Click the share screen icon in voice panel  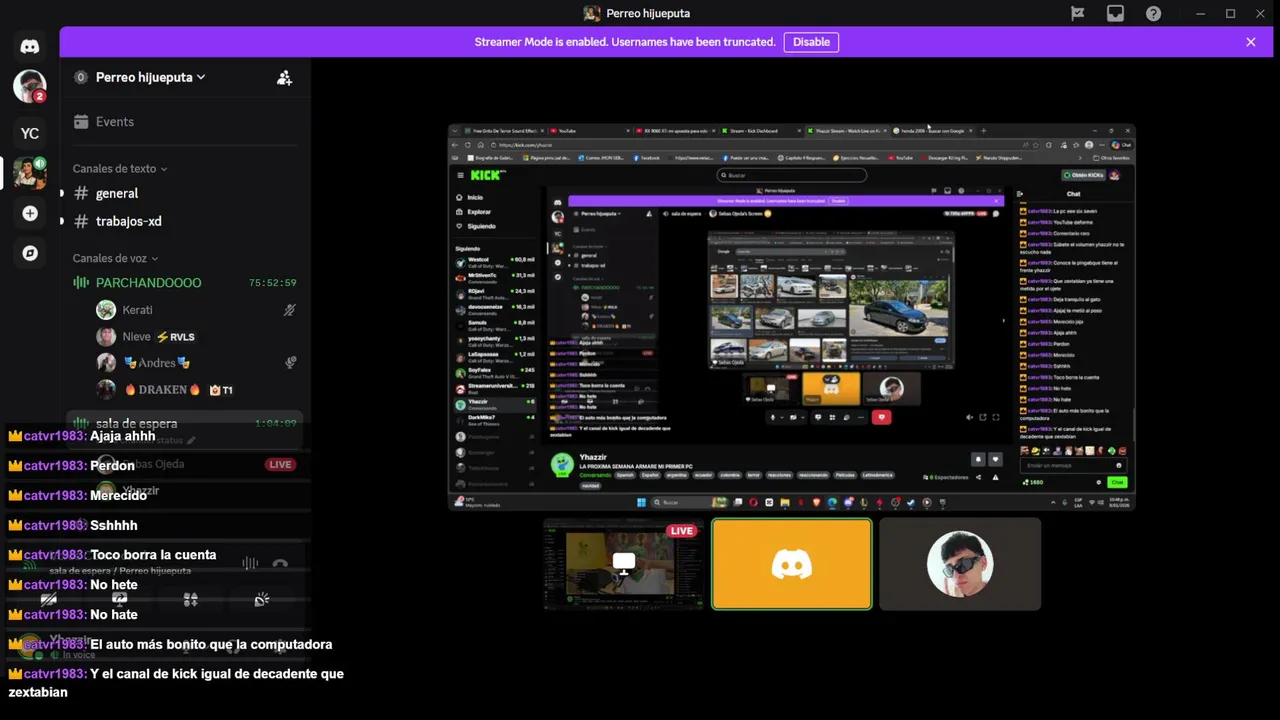tap(119, 599)
